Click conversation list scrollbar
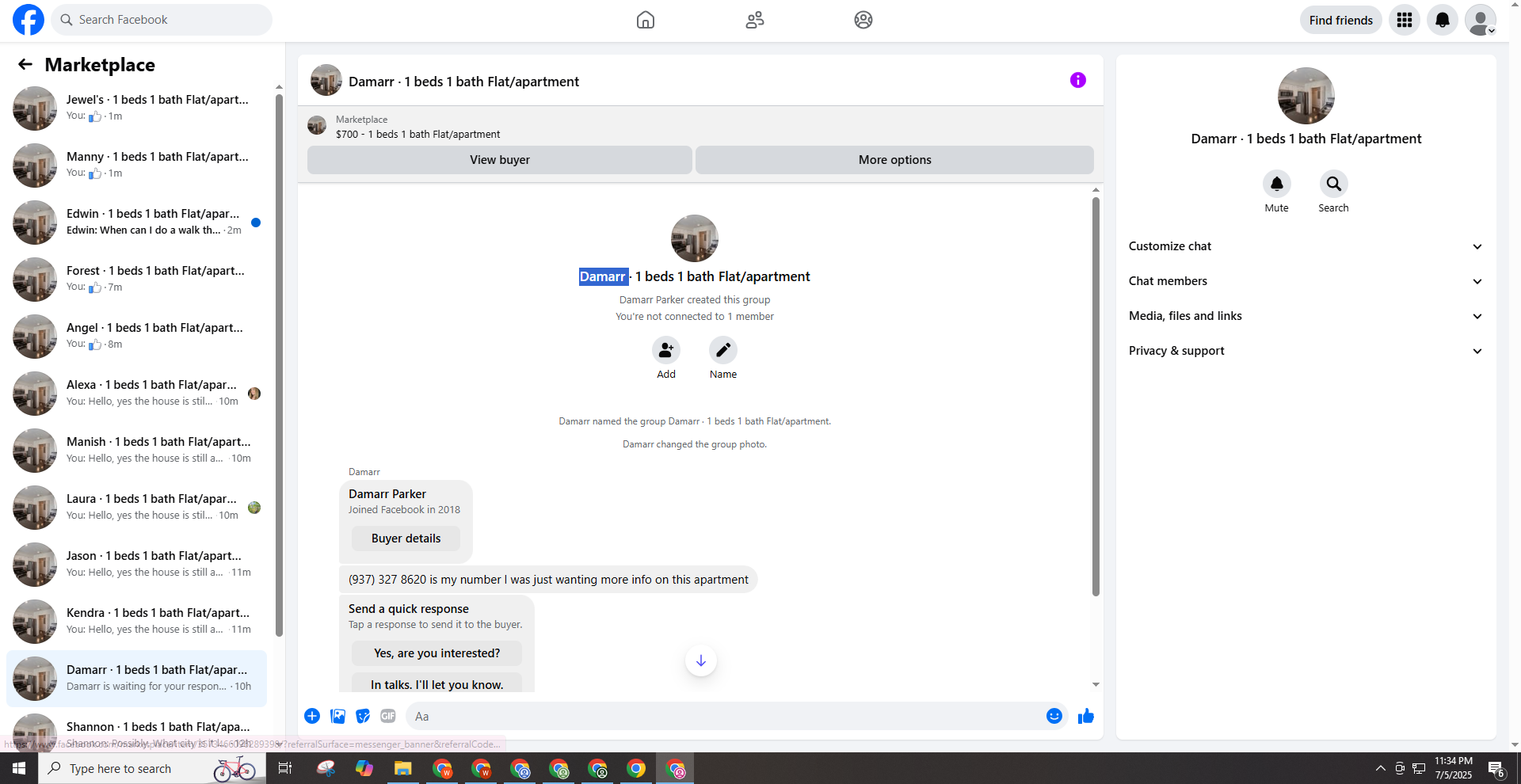 click(x=279, y=364)
